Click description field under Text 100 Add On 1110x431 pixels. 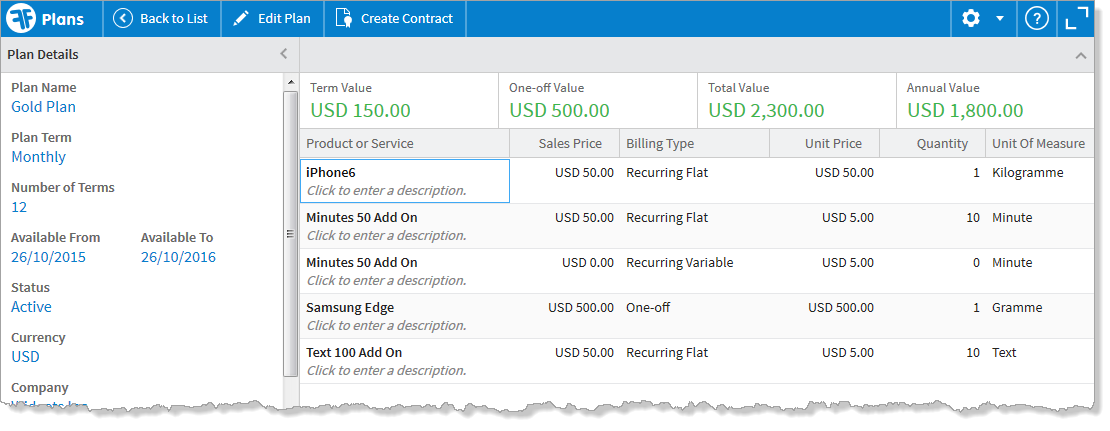tap(386, 370)
